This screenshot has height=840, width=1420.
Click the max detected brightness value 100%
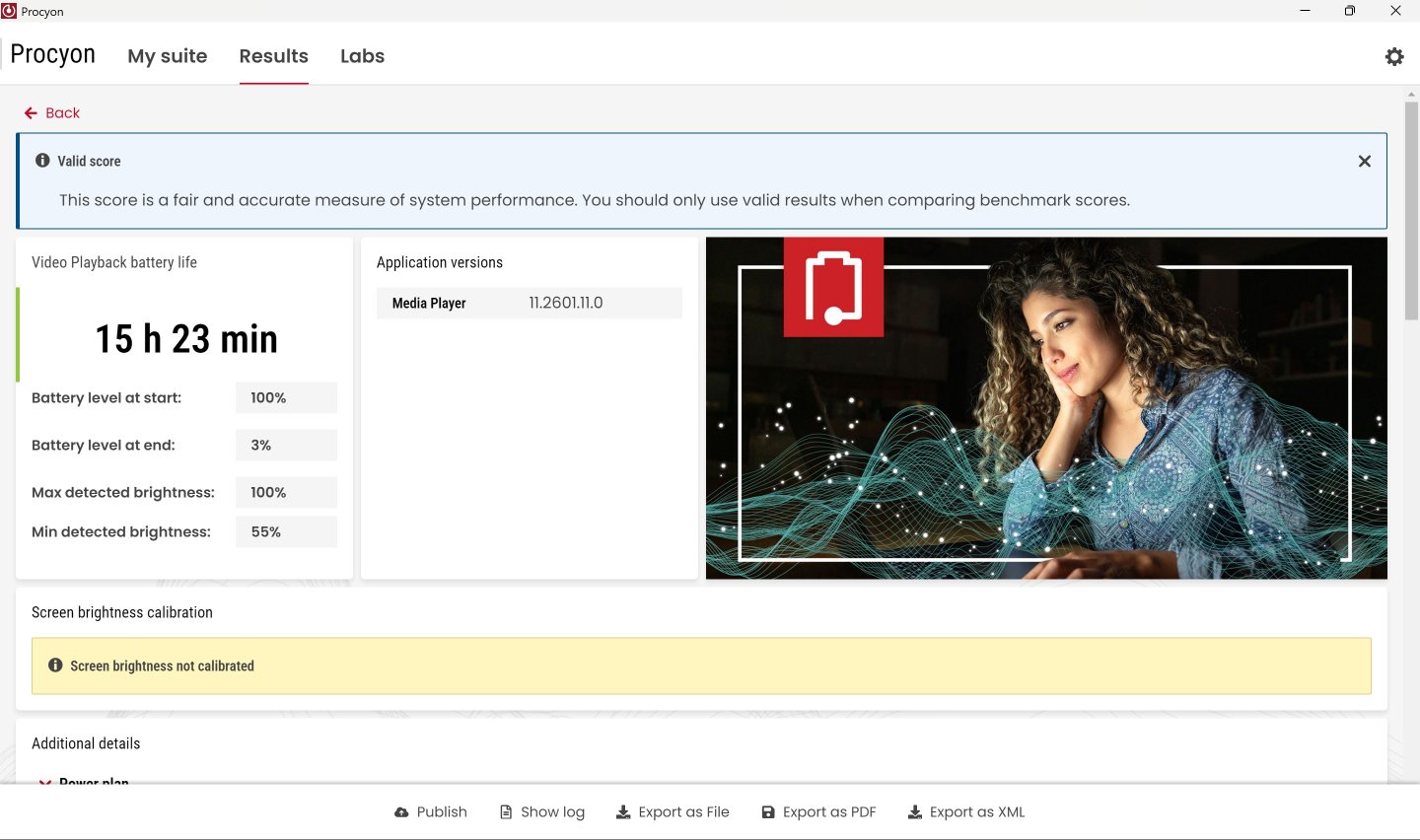tap(286, 492)
